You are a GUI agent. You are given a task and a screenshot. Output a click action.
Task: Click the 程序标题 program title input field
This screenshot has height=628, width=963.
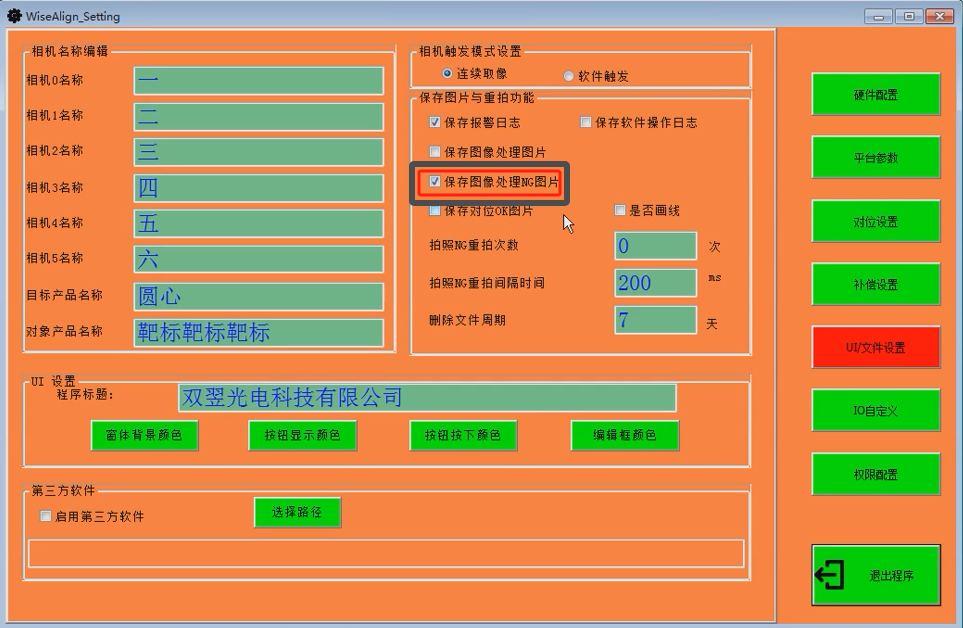point(427,398)
